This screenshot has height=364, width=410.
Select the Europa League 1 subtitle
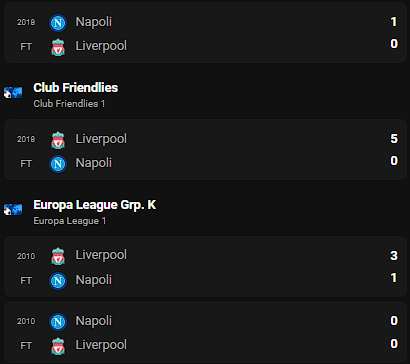pyautogui.click(x=70, y=221)
